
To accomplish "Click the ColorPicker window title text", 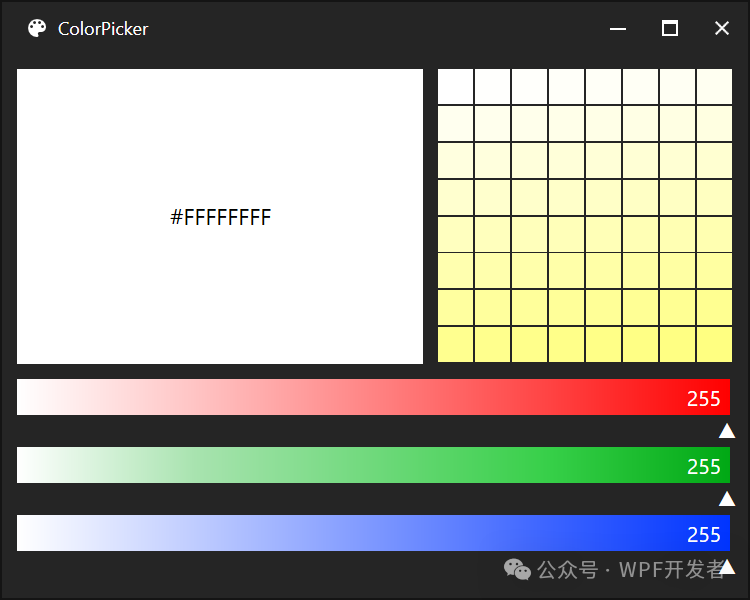I will pyautogui.click(x=103, y=29).
